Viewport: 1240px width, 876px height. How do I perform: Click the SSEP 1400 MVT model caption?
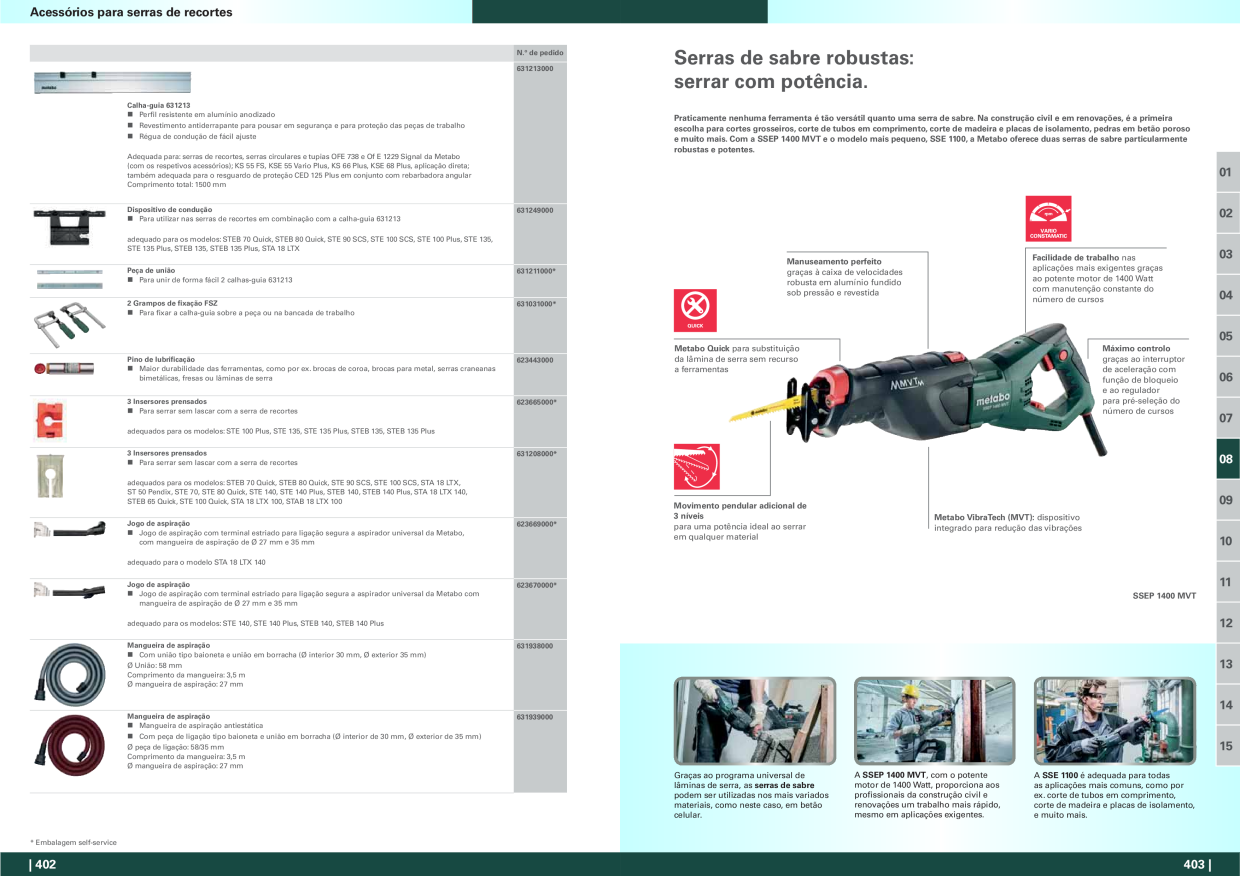coord(1164,596)
